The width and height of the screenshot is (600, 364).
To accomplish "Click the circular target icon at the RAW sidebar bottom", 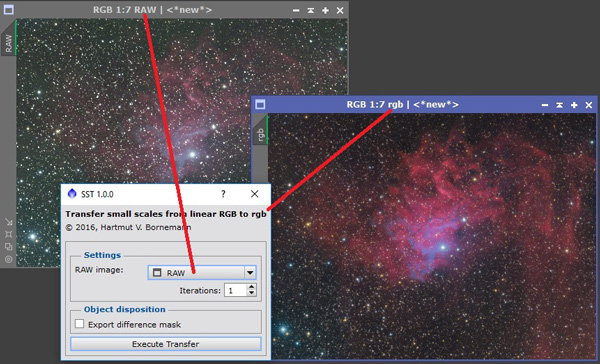I will tap(8, 259).
